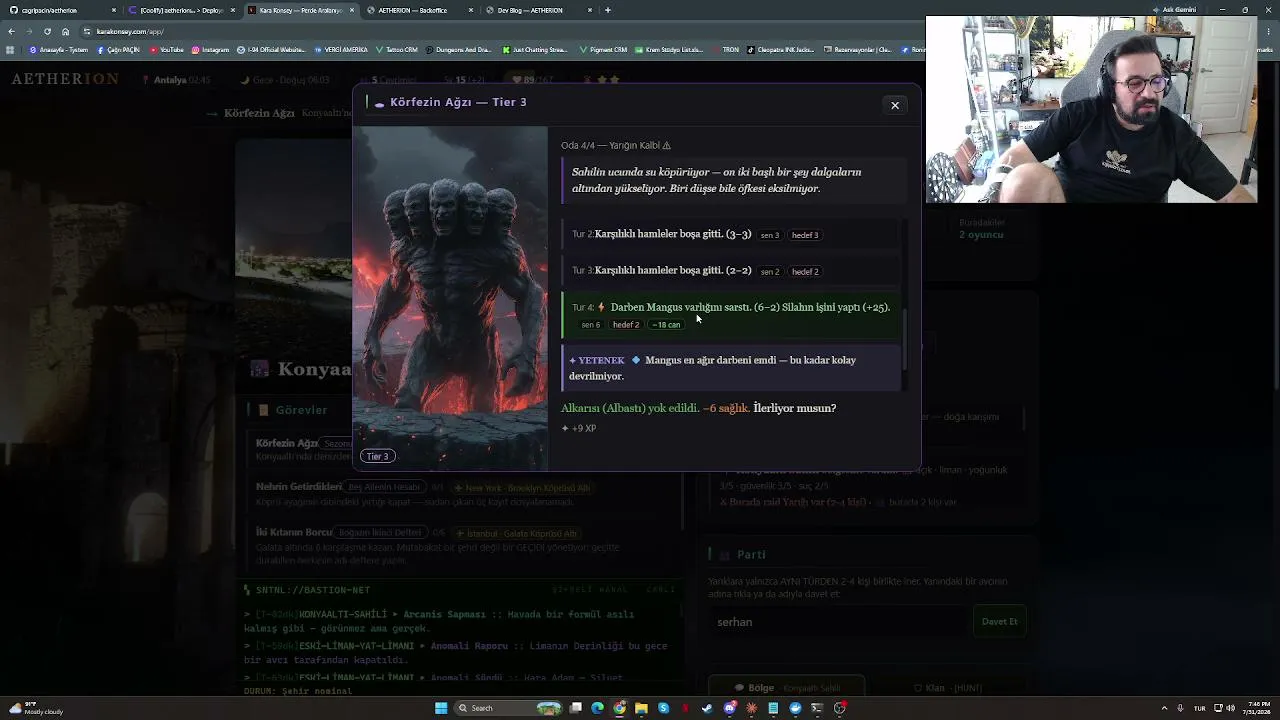Close the Körfezin Ağzı Tier 3 dialog
The width and height of the screenshot is (1280, 720).
point(895,105)
